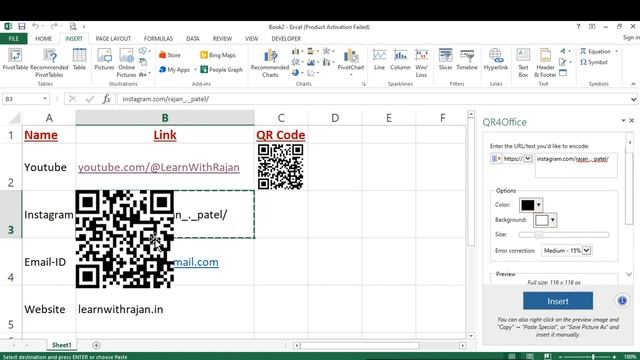This screenshot has width=640, height=360.
Task: Insert a Timeline filter
Action: 467,60
